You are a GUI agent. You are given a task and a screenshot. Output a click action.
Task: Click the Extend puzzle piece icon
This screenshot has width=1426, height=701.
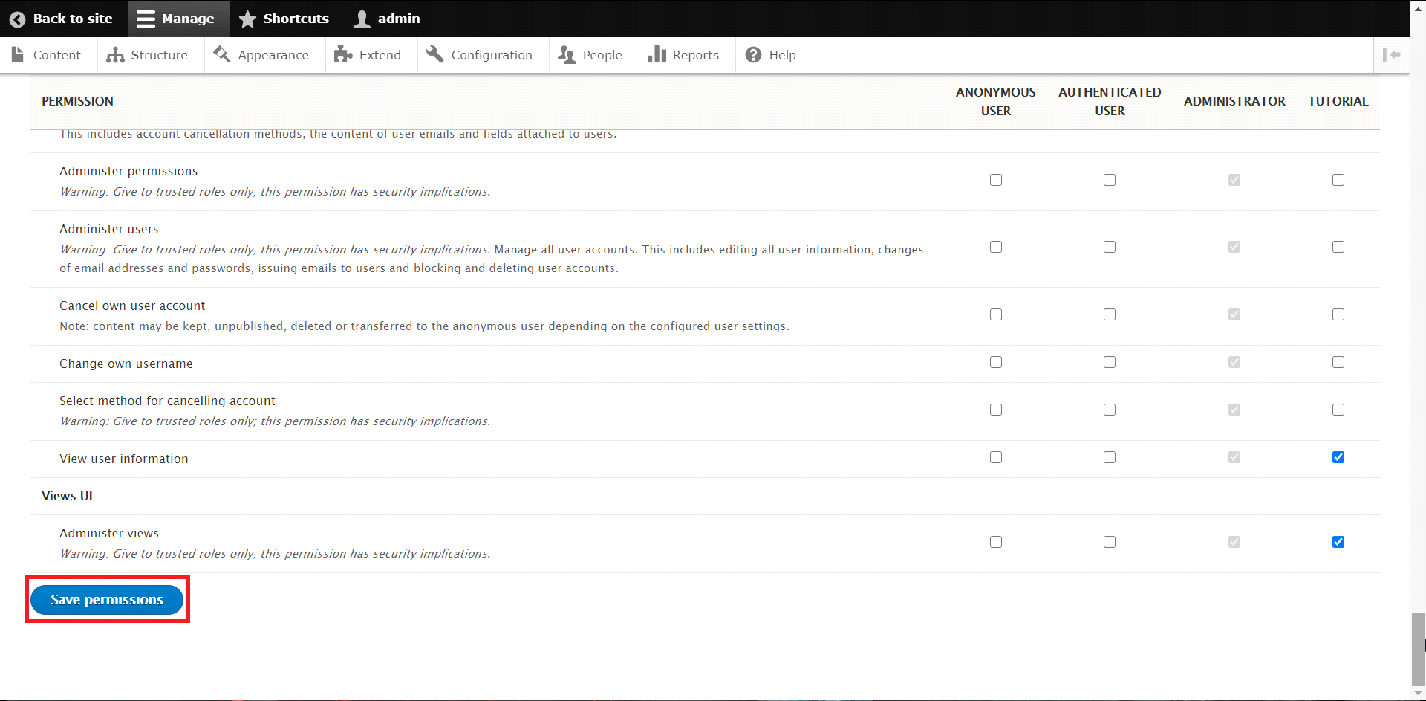343,55
